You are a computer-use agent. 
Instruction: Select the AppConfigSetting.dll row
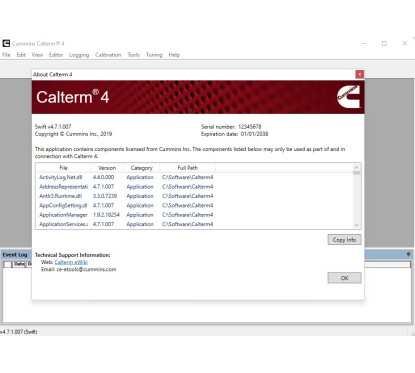[126, 205]
